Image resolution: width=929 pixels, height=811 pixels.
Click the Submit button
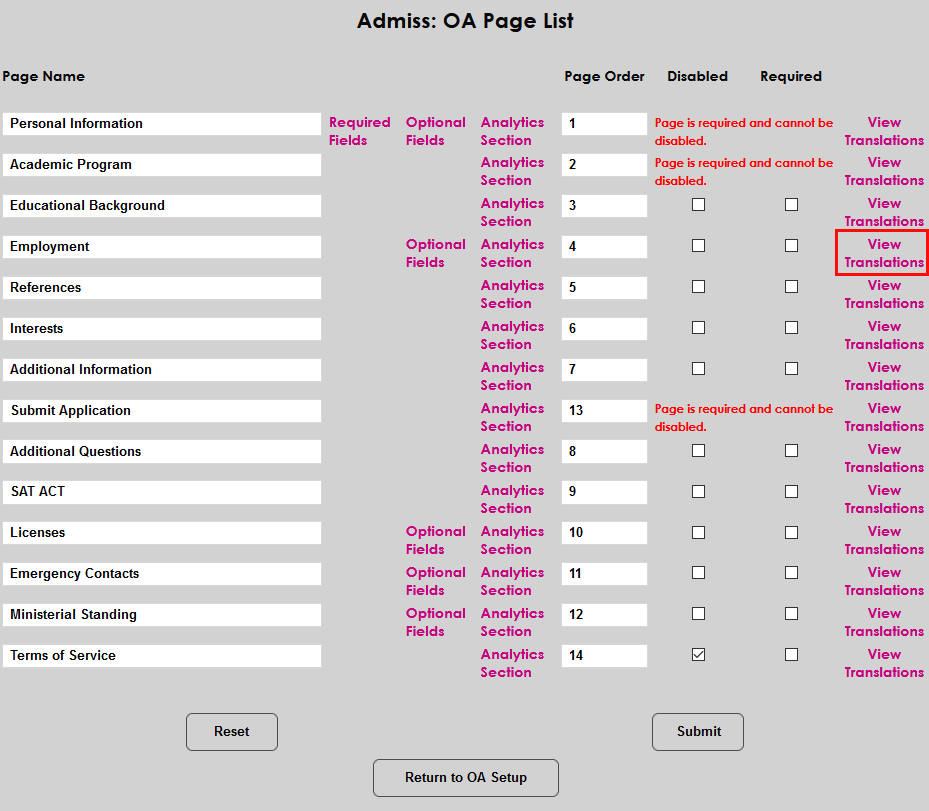pyautogui.click(x=697, y=731)
